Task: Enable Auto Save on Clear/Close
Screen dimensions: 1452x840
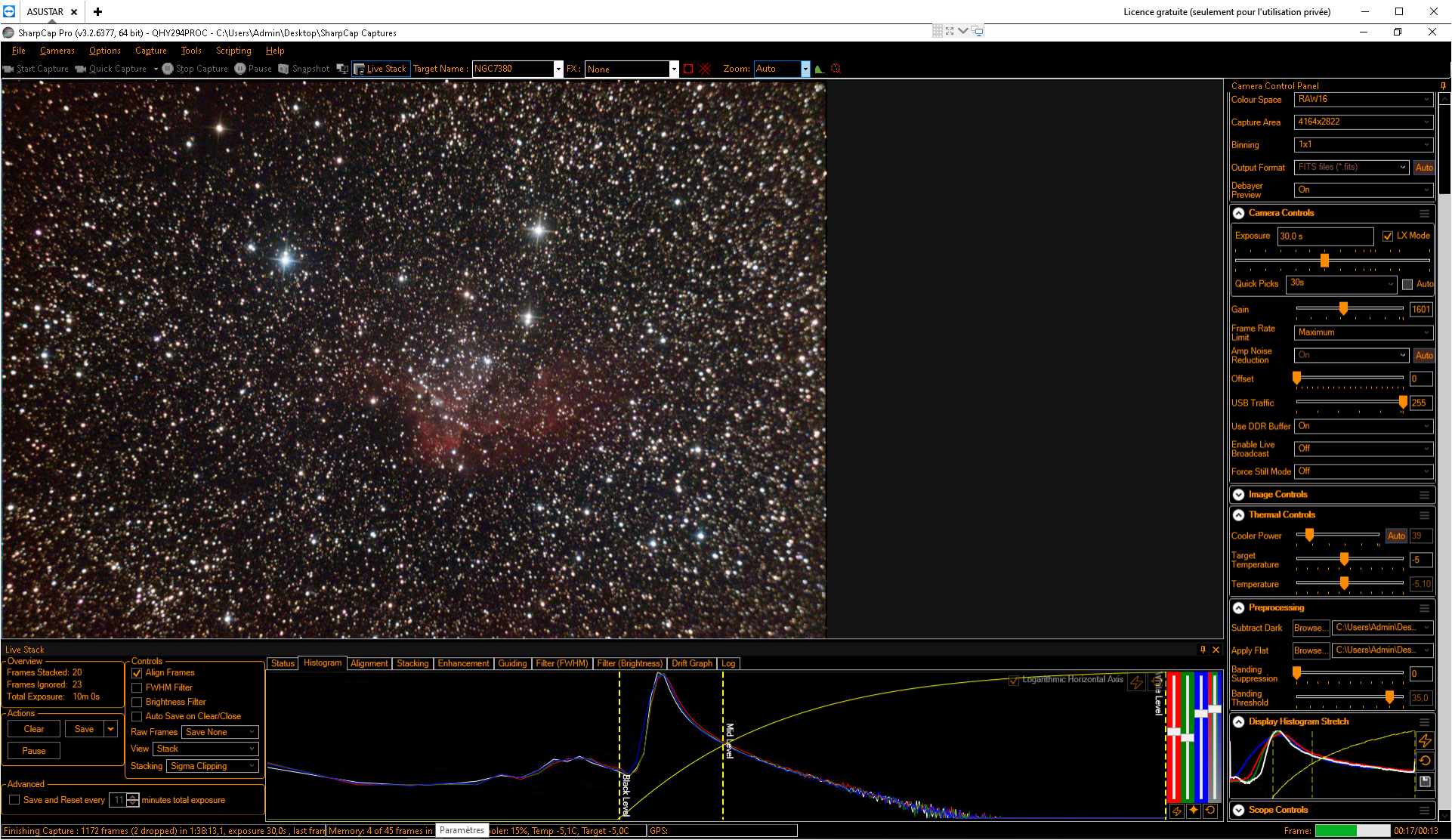Action: tap(137, 717)
